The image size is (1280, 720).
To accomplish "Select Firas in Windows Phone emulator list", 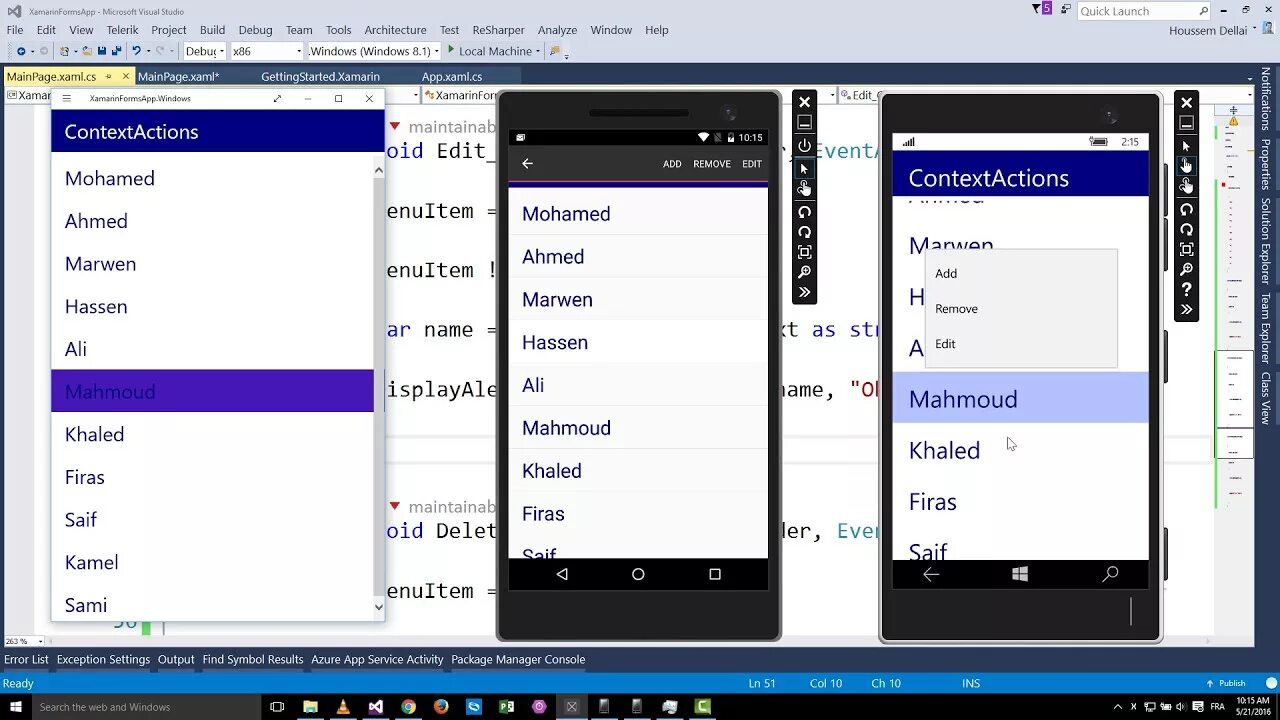I will [x=1020, y=501].
